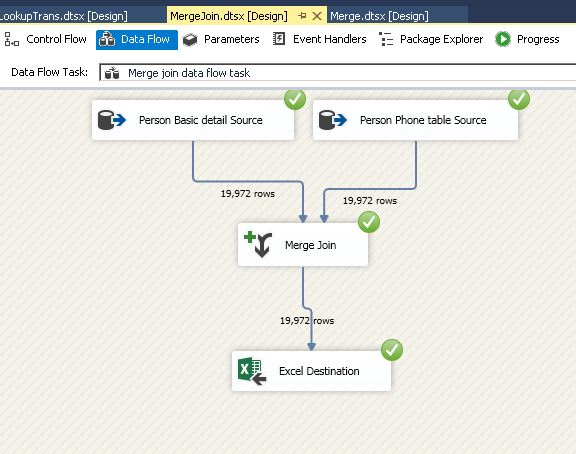Click the 19,972 rows label under Phone table Source
Viewport: 576px width, 454px height.
coord(370,201)
